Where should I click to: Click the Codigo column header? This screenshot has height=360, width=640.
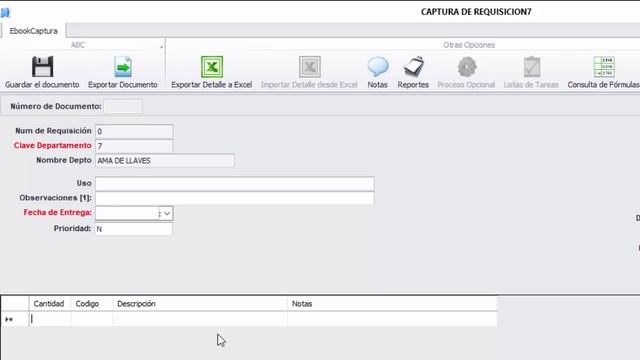[92, 304]
